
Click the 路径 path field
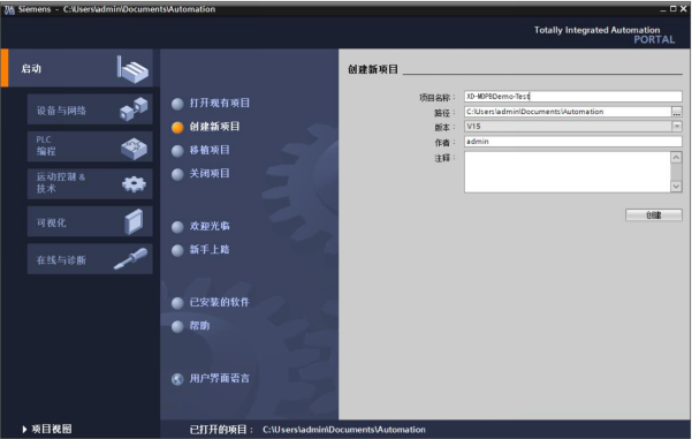(568, 112)
